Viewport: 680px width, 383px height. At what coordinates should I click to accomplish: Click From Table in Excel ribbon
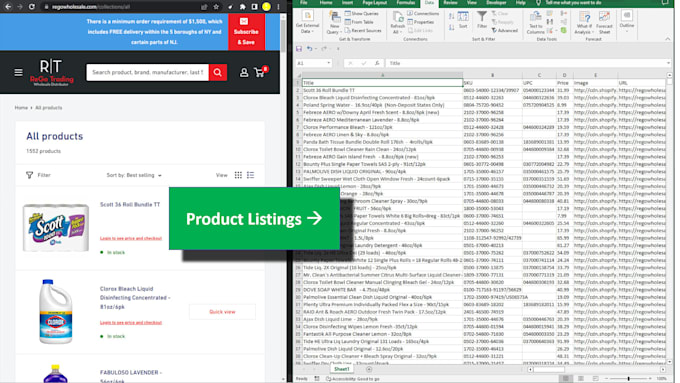pyautogui.click(x=359, y=22)
